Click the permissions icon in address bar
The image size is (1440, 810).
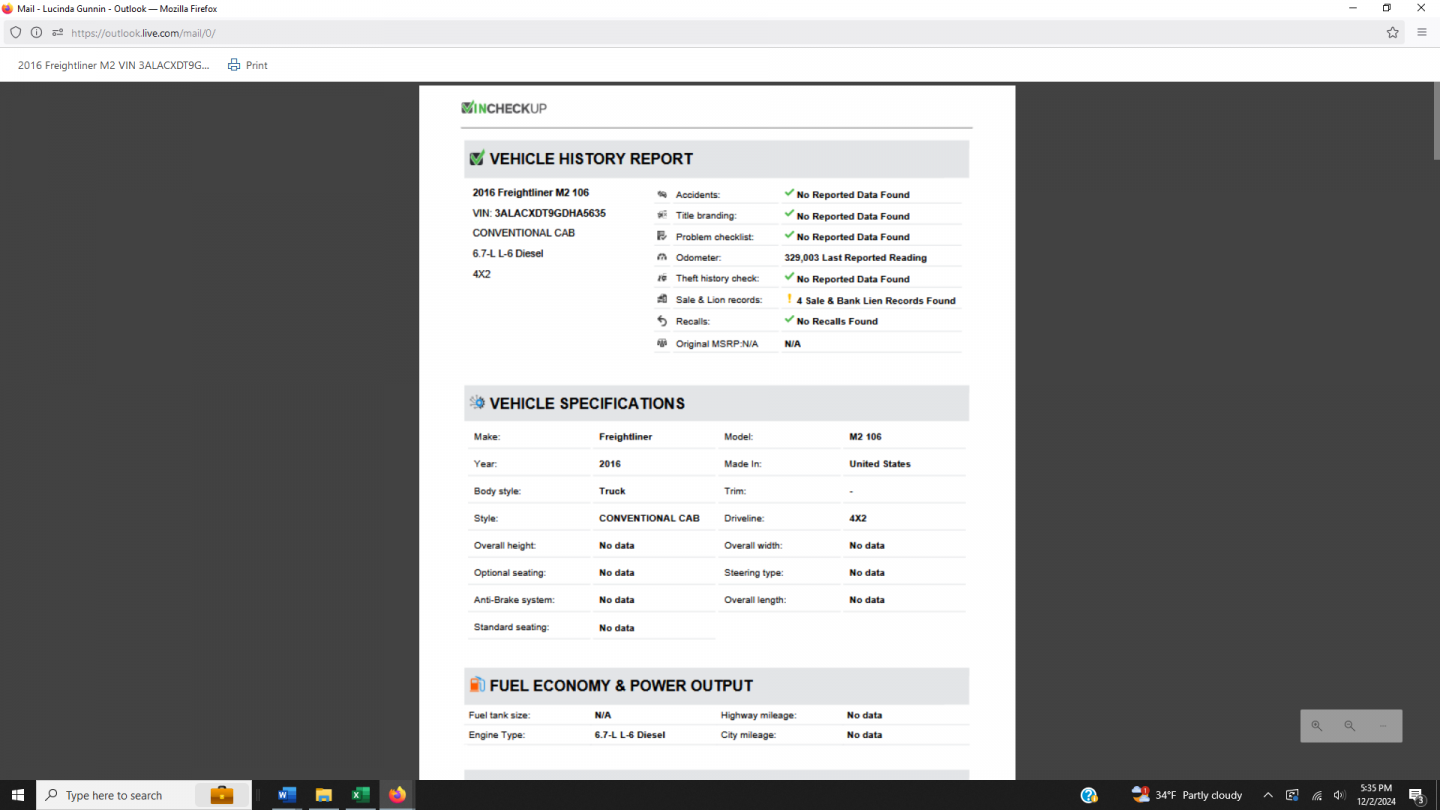coord(58,33)
